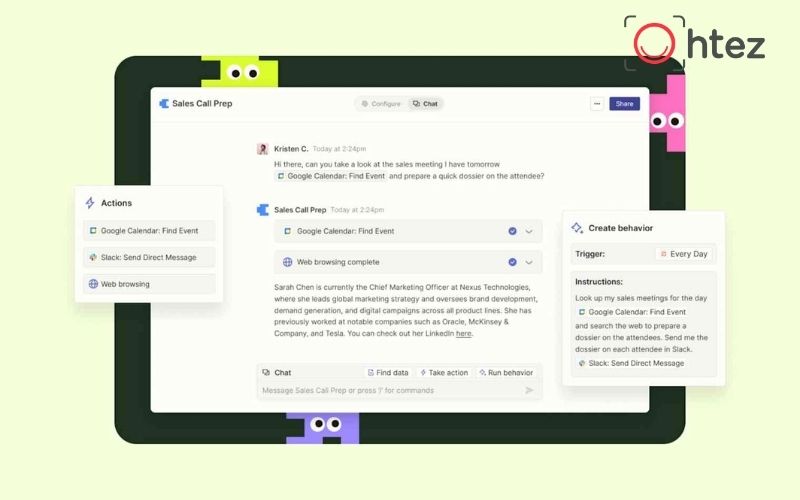Click the 'Today at 2:24pm' timestamp beside Kristen C.
The image size is (800, 500).
[x=339, y=149]
